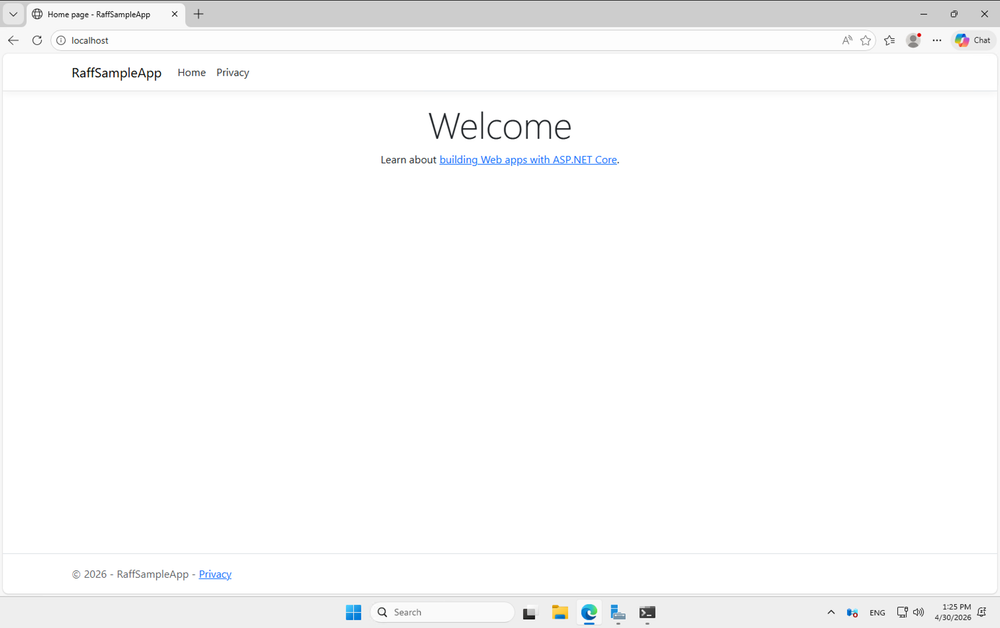
Task: Reload the localhost page
Action: [x=37, y=40]
